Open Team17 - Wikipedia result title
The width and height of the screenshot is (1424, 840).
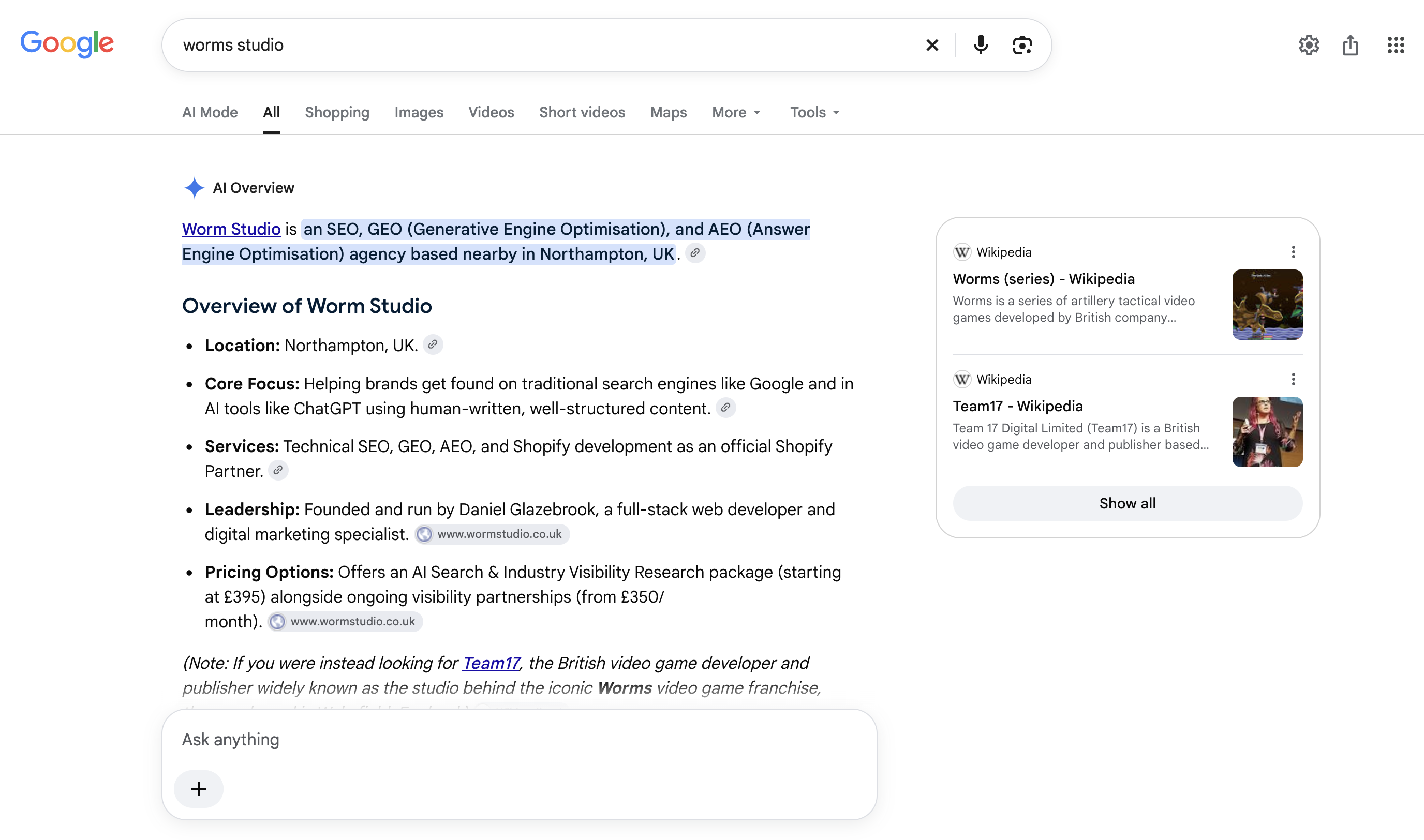[x=1017, y=406]
